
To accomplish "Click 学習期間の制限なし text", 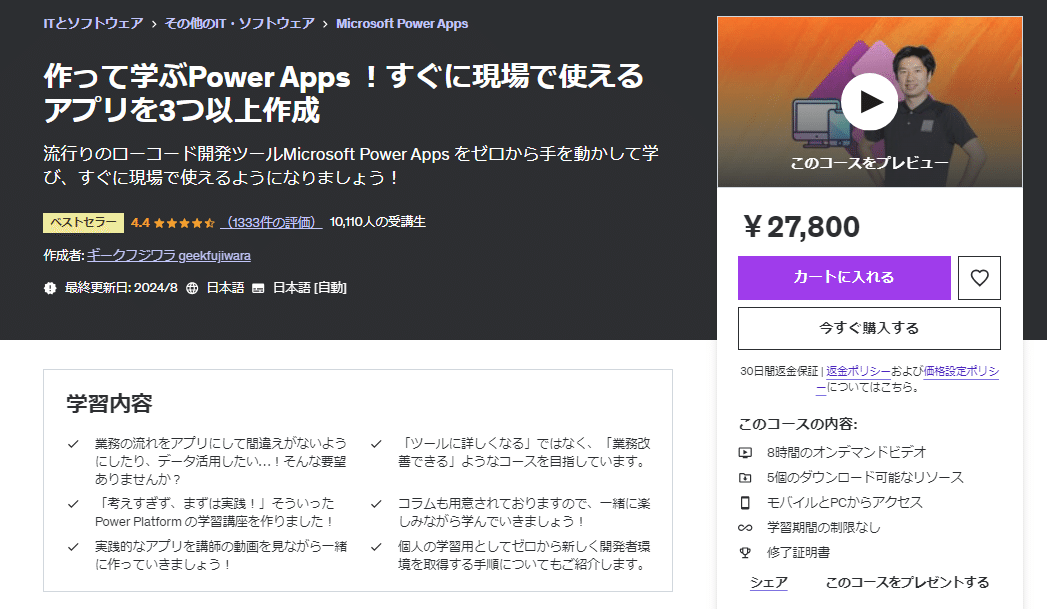I will point(824,528).
